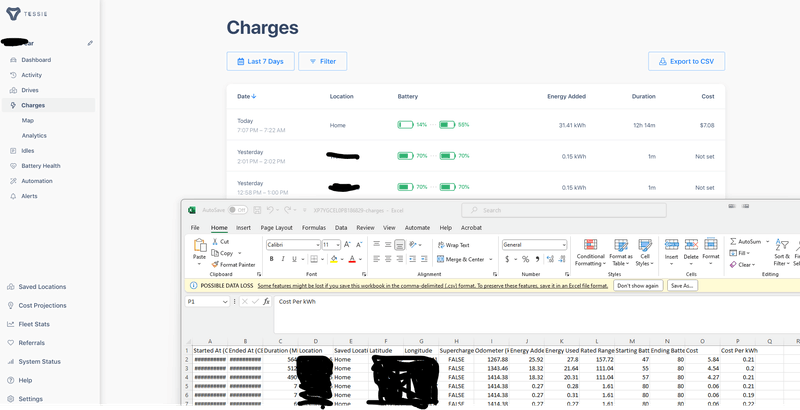Viewport: 800px width, 410px height.
Task: Toggle Bold formatting
Action: click(271, 260)
